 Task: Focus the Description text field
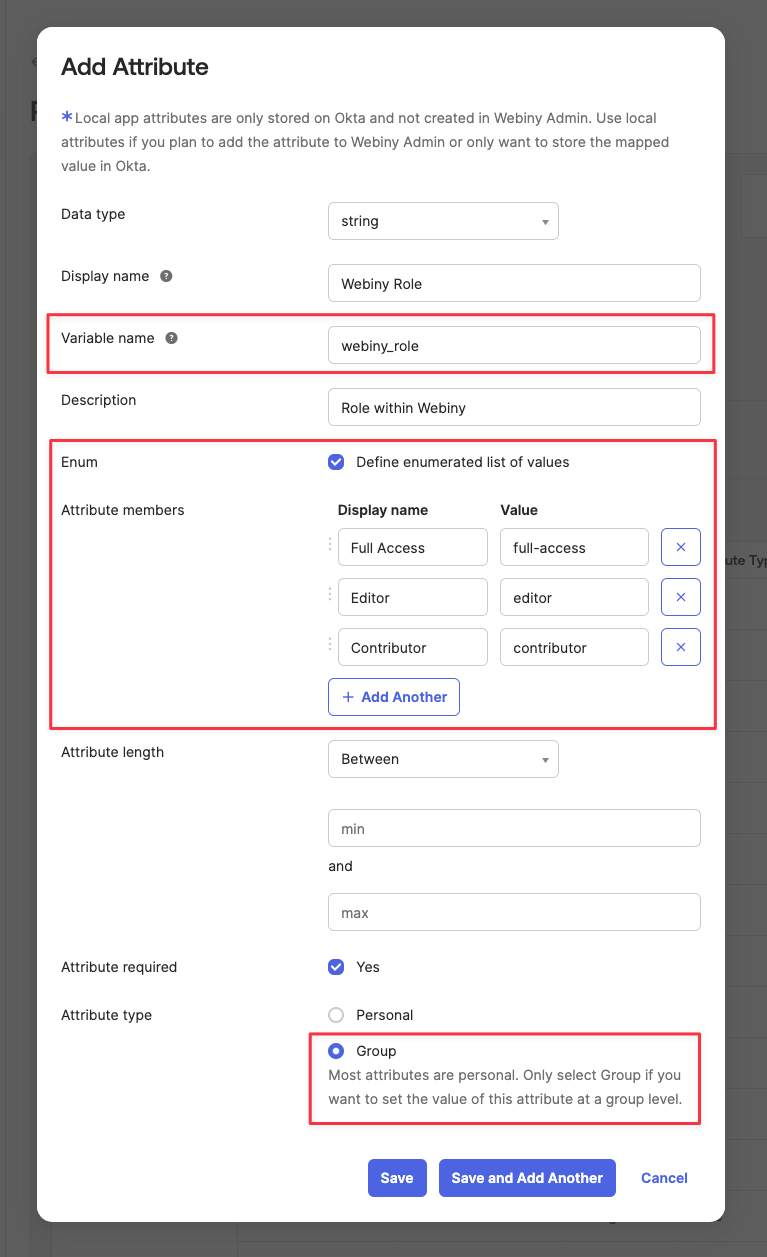pos(514,407)
